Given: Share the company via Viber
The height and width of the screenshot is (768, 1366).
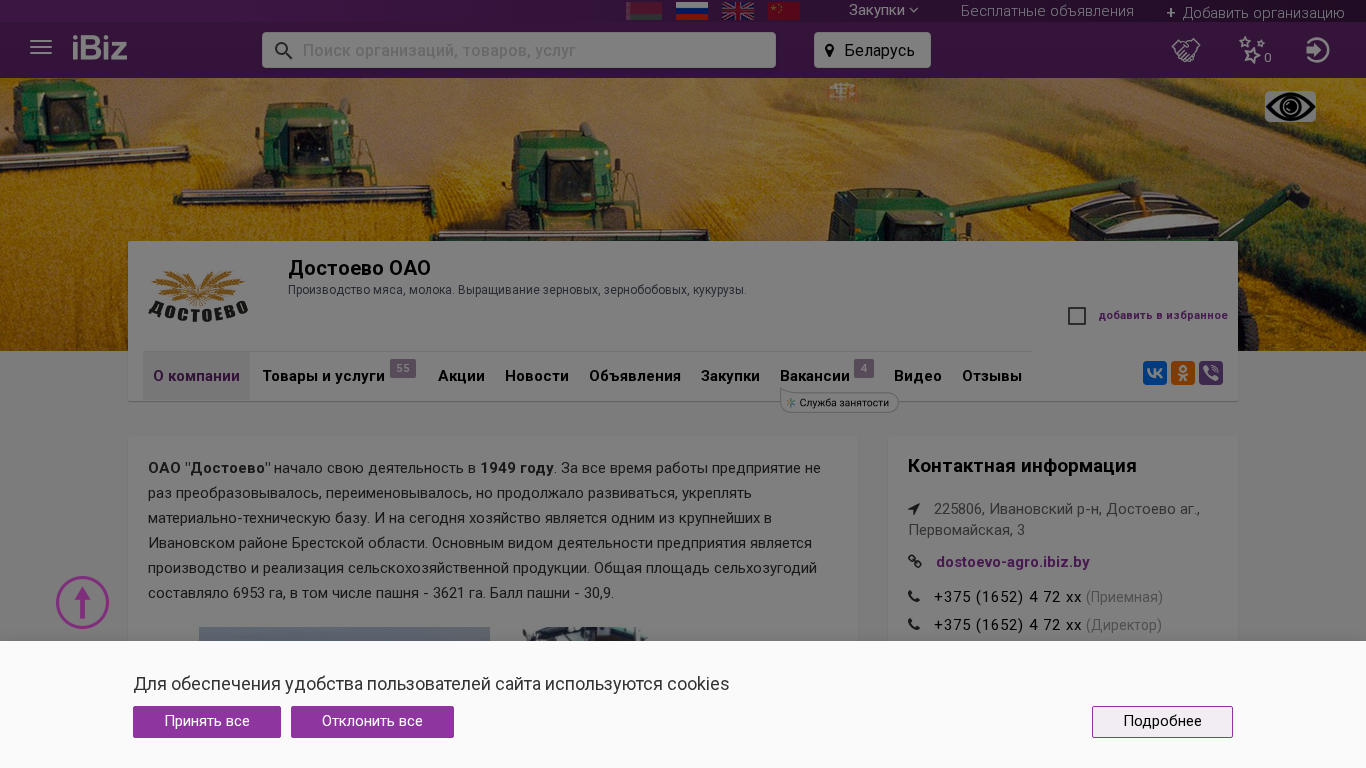Looking at the screenshot, I should 1211,373.
